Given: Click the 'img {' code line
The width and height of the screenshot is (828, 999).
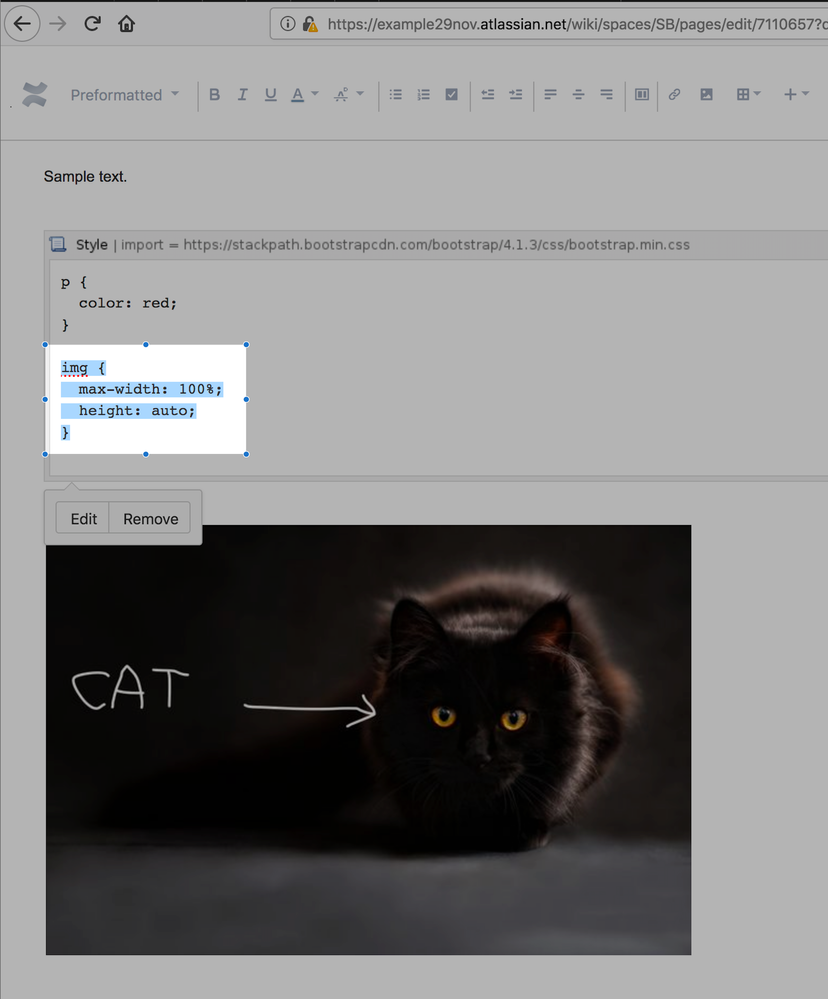Looking at the screenshot, I should coord(83,368).
